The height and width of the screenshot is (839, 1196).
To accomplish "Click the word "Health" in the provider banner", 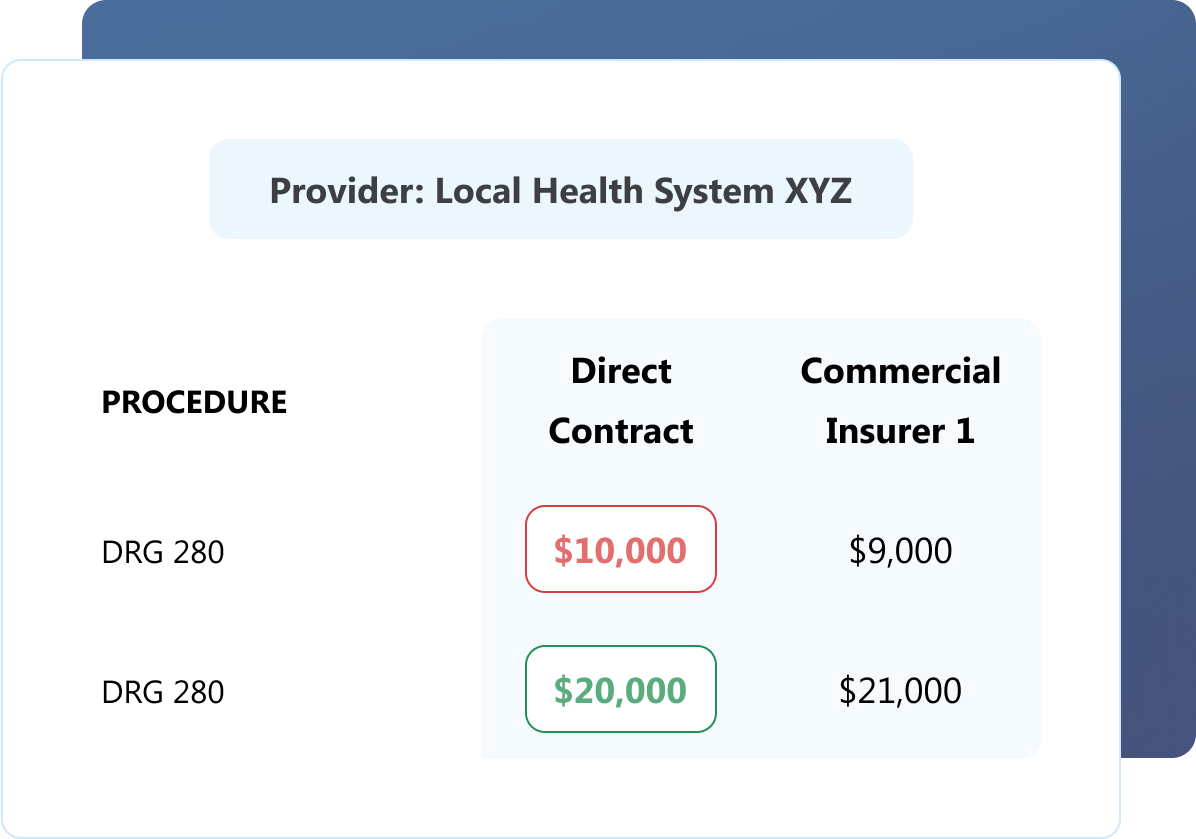I will pyautogui.click(x=588, y=191).
